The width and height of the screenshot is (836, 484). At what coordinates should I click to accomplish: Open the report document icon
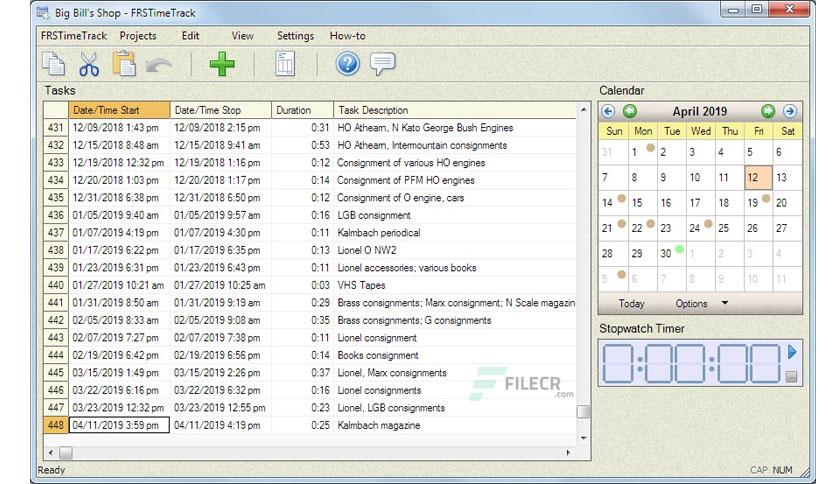tap(285, 64)
